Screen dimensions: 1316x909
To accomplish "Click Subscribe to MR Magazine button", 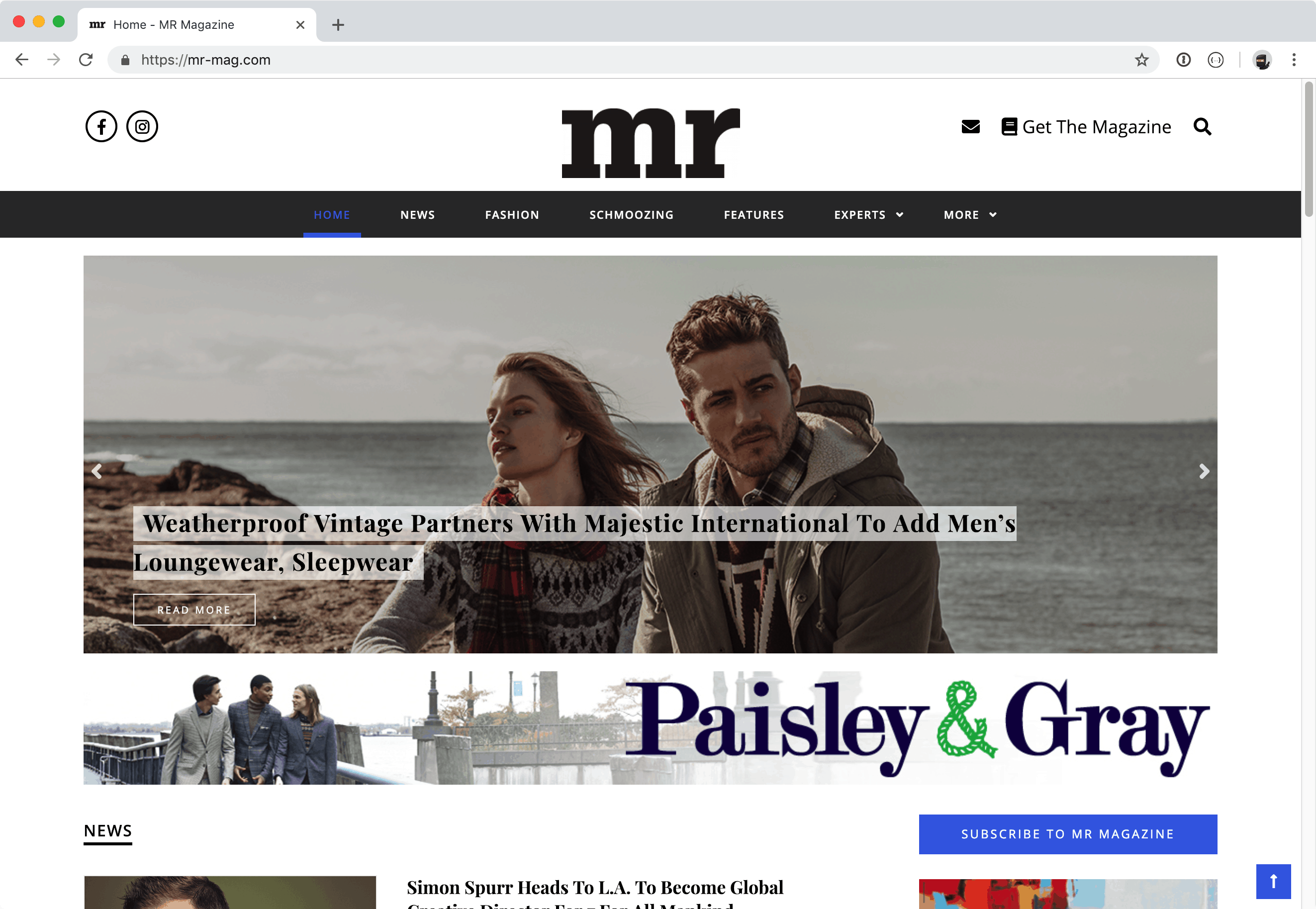I will point(1068,834).
